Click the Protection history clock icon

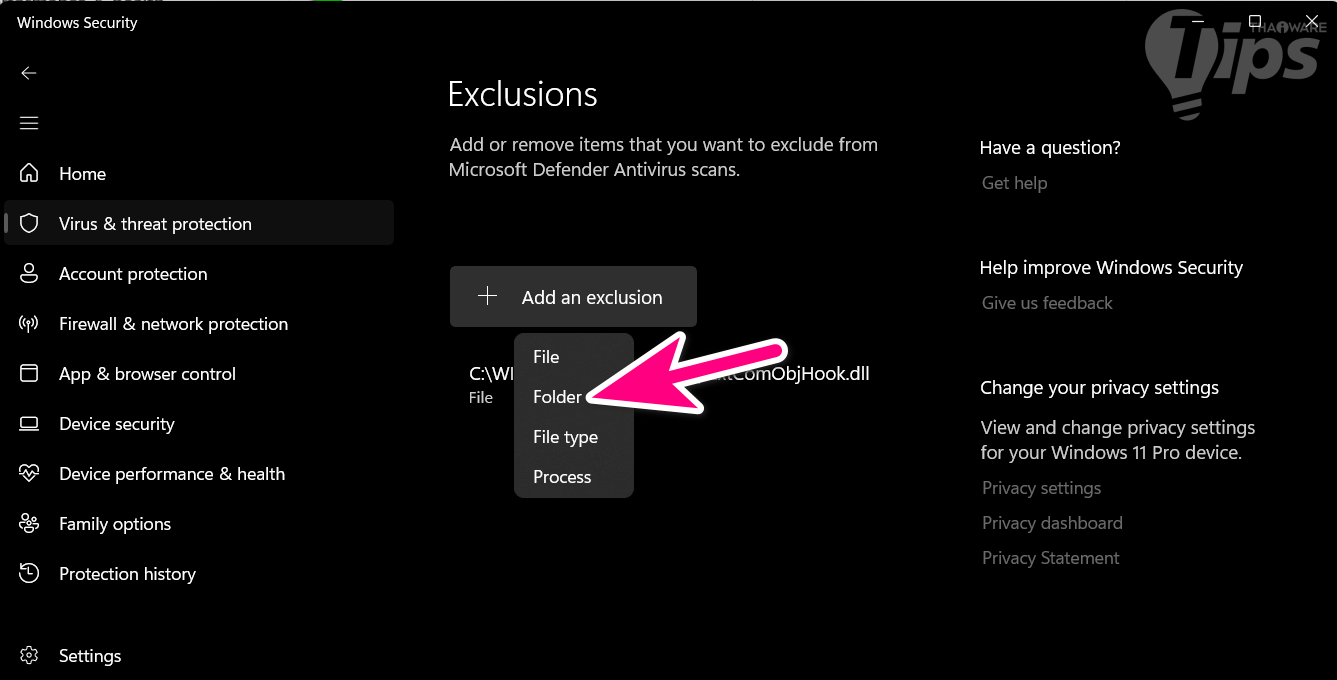(29, 573)
